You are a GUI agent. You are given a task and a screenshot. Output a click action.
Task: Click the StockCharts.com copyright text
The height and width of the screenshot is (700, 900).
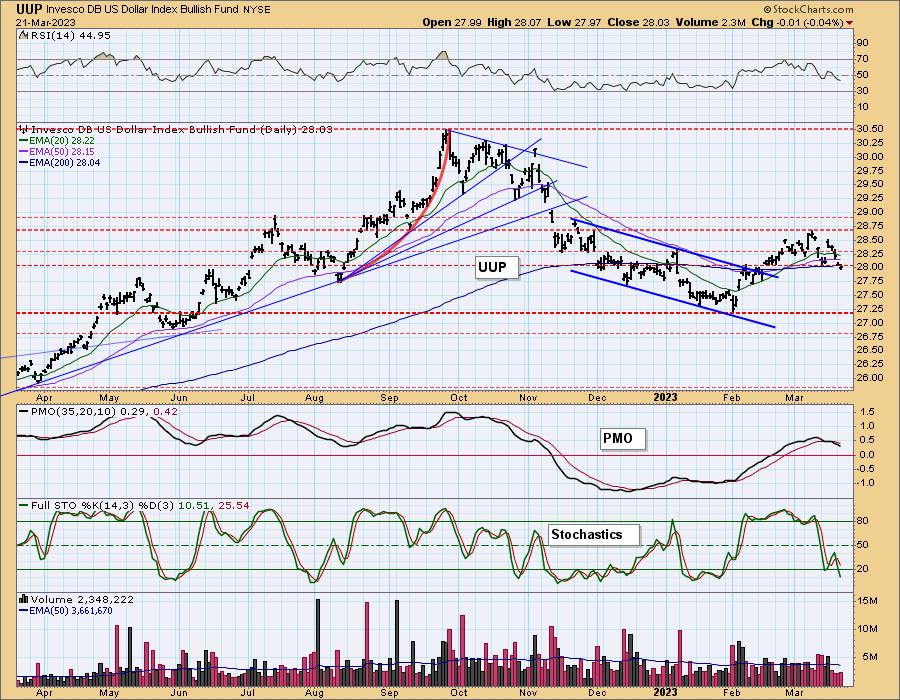[809, 10]
